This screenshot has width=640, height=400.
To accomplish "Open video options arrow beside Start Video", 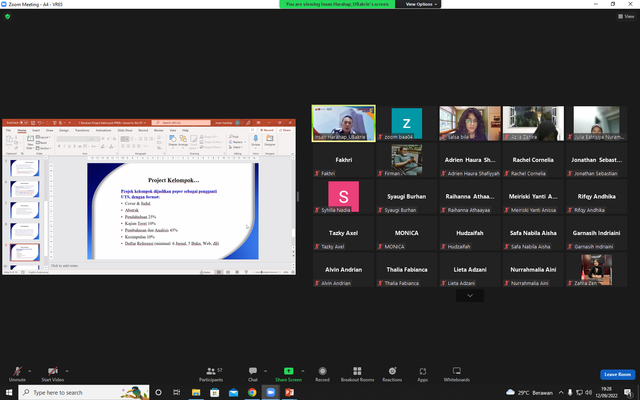I will point(67,371).
